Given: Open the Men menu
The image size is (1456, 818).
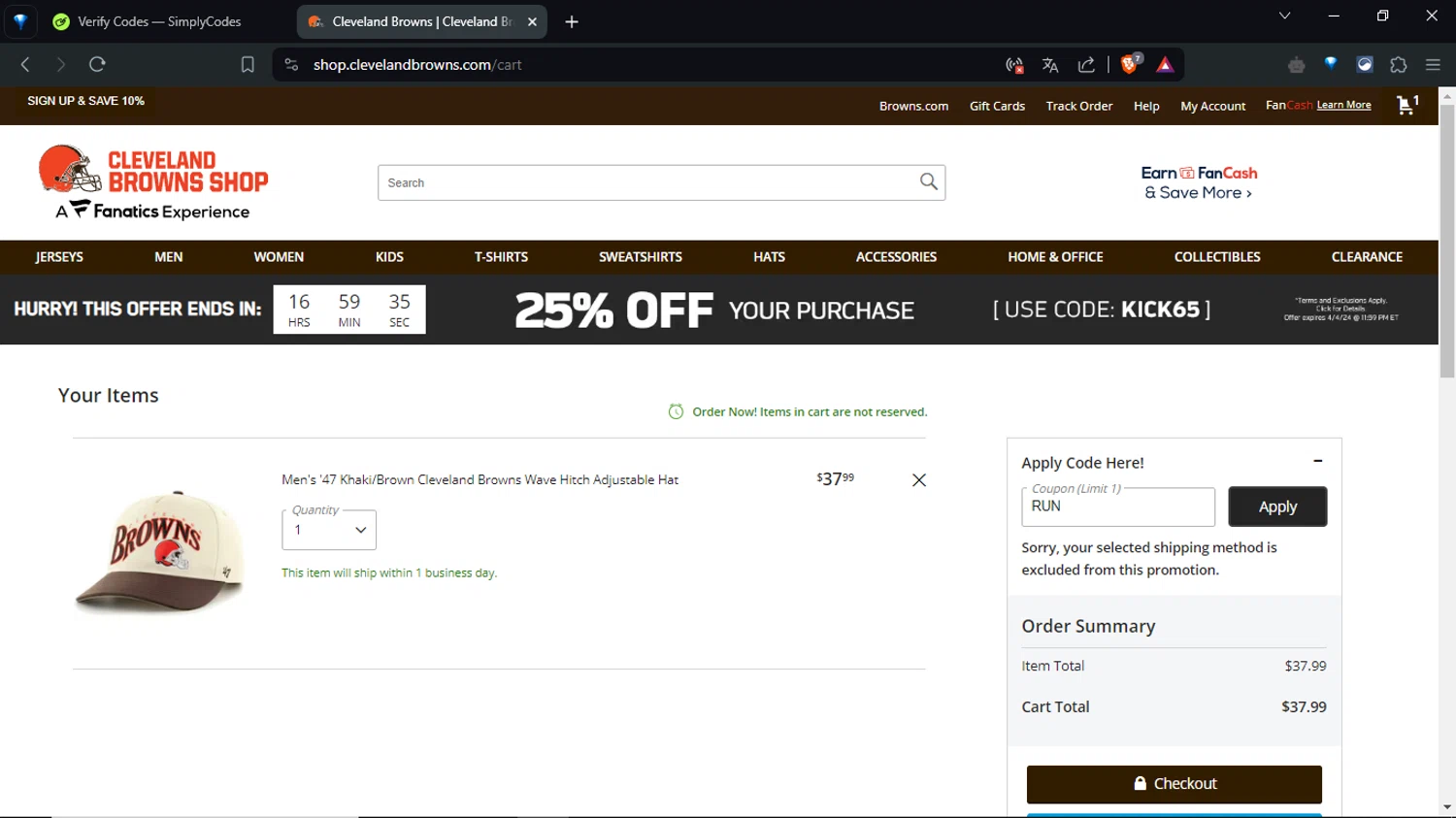Looking at the screenshot, I should coord(168,257).
